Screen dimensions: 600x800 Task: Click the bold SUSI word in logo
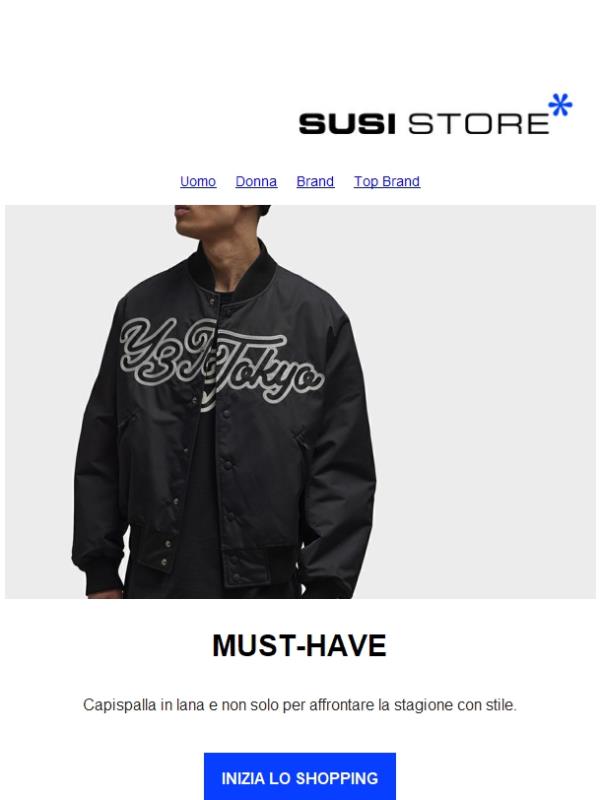[x=347, y=124]
